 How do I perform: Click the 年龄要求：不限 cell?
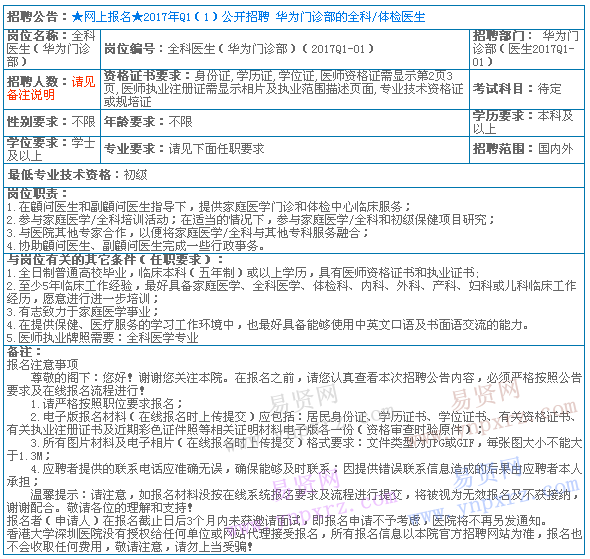(285, 122)
